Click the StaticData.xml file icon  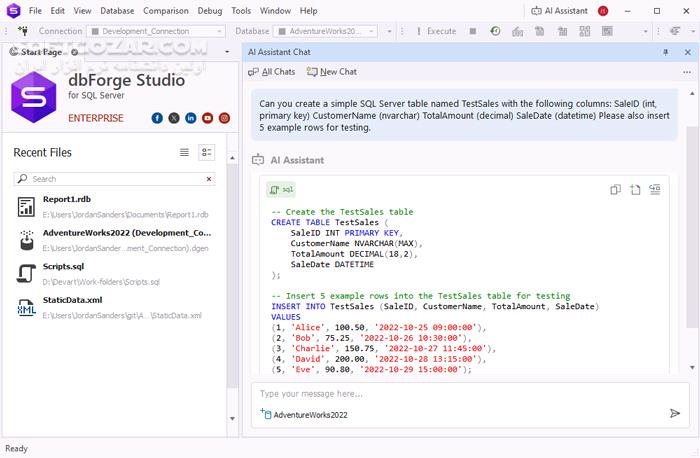(x=26, y=307)
